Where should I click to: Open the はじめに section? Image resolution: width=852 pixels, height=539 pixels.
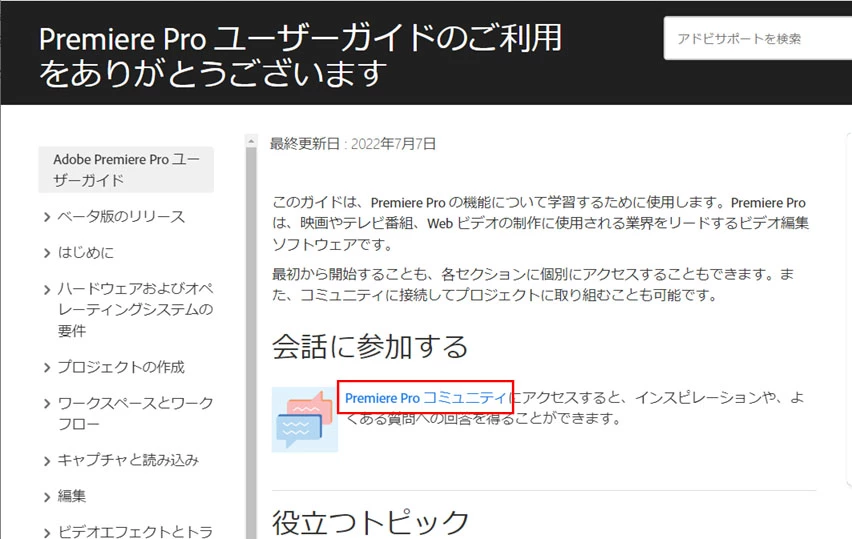86,252
